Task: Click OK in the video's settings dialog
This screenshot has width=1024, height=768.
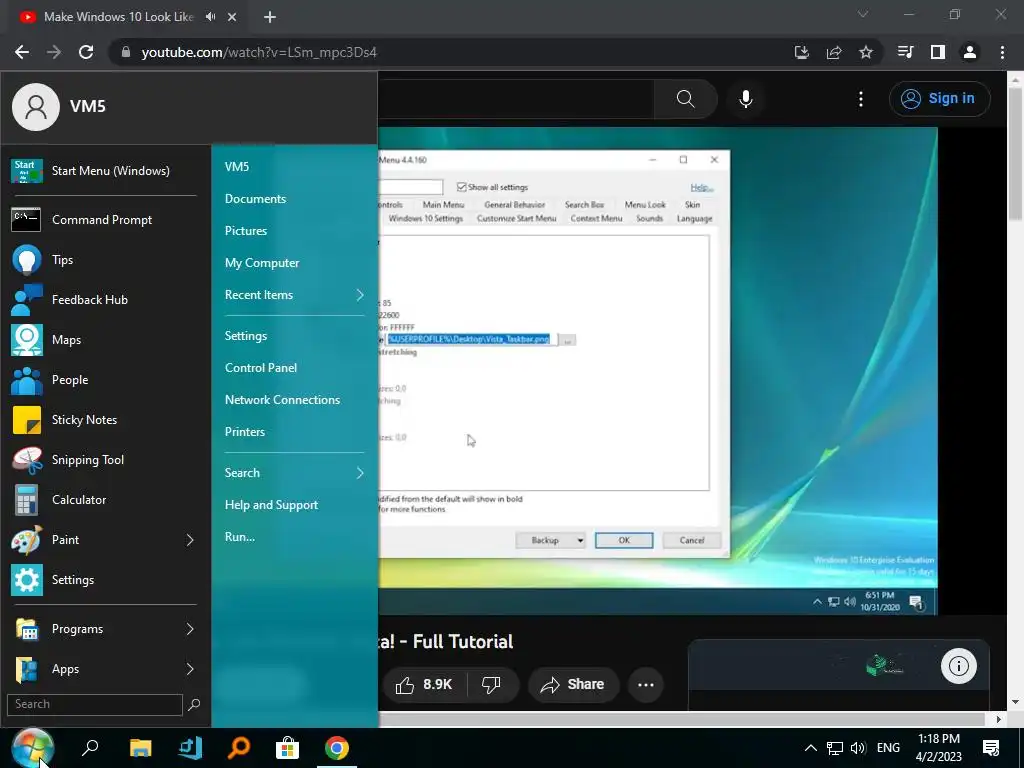Action: [x=624, y=541]
